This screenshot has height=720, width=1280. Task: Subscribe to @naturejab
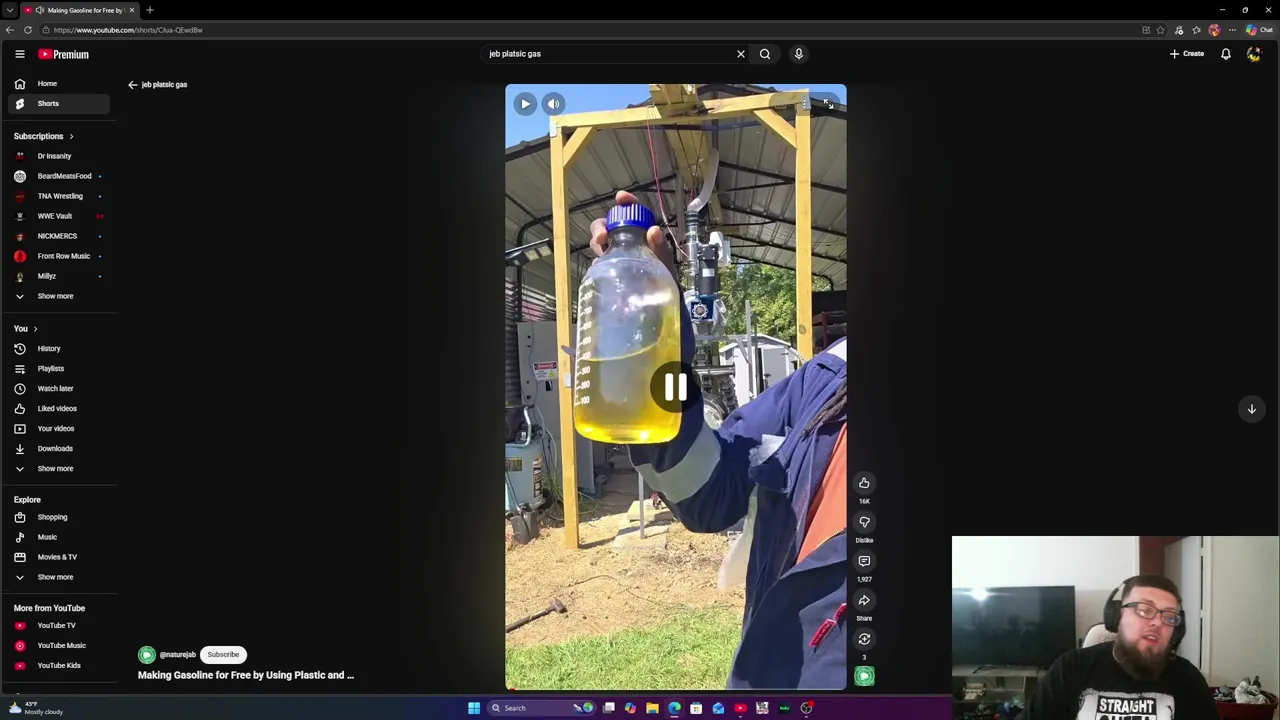pyautogui.click(x=223, y=655)
